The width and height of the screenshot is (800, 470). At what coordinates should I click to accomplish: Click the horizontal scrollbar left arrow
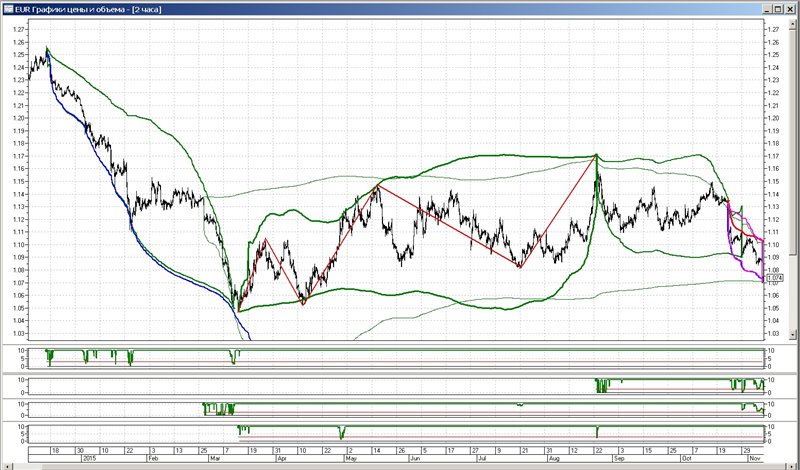(6, 466)
